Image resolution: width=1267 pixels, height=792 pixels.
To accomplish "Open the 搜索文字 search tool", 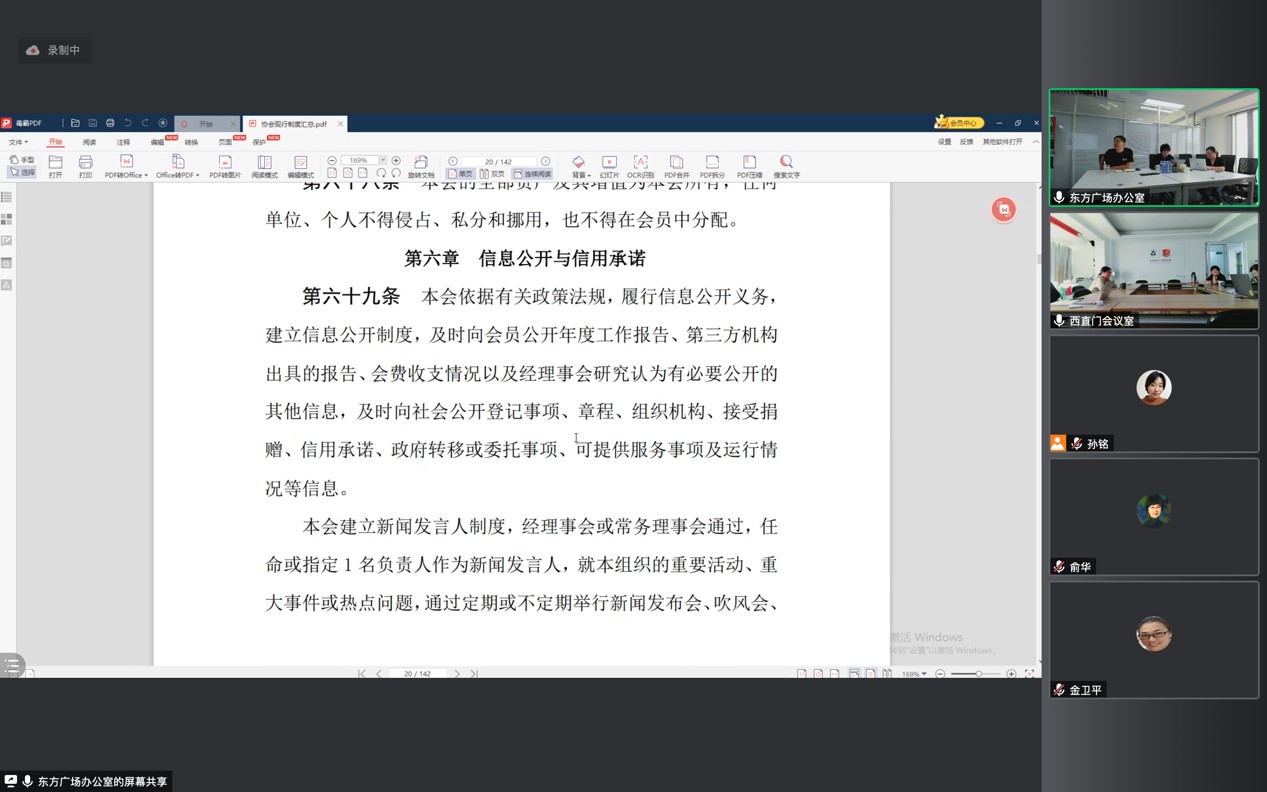I will (x=786, y=165).
